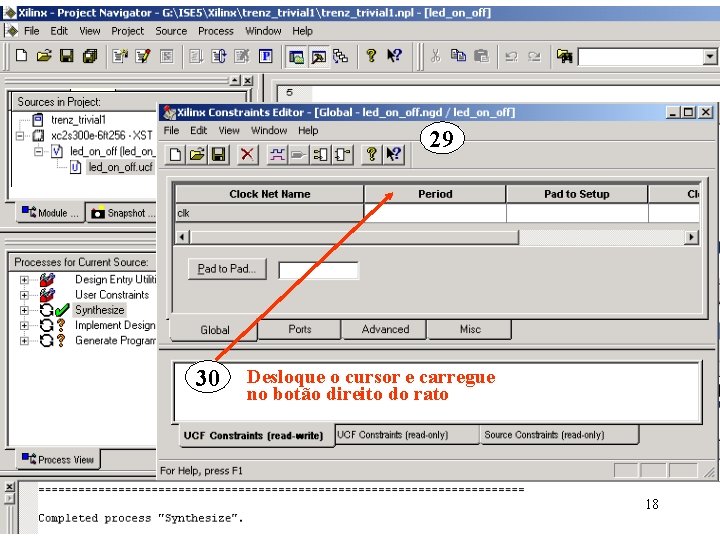Viewport: 720px width, 540px height.
Task: Open Project menu in Project Navigator
Action: (127, 31)
